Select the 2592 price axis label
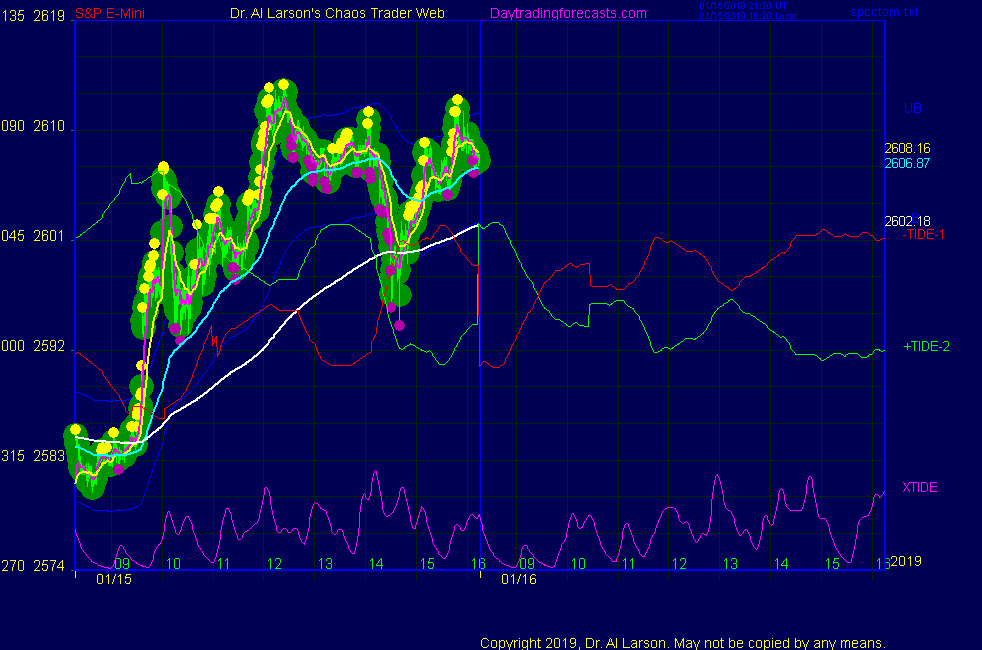This screenshot has height=650, width=982. click(x=49, y=347)
